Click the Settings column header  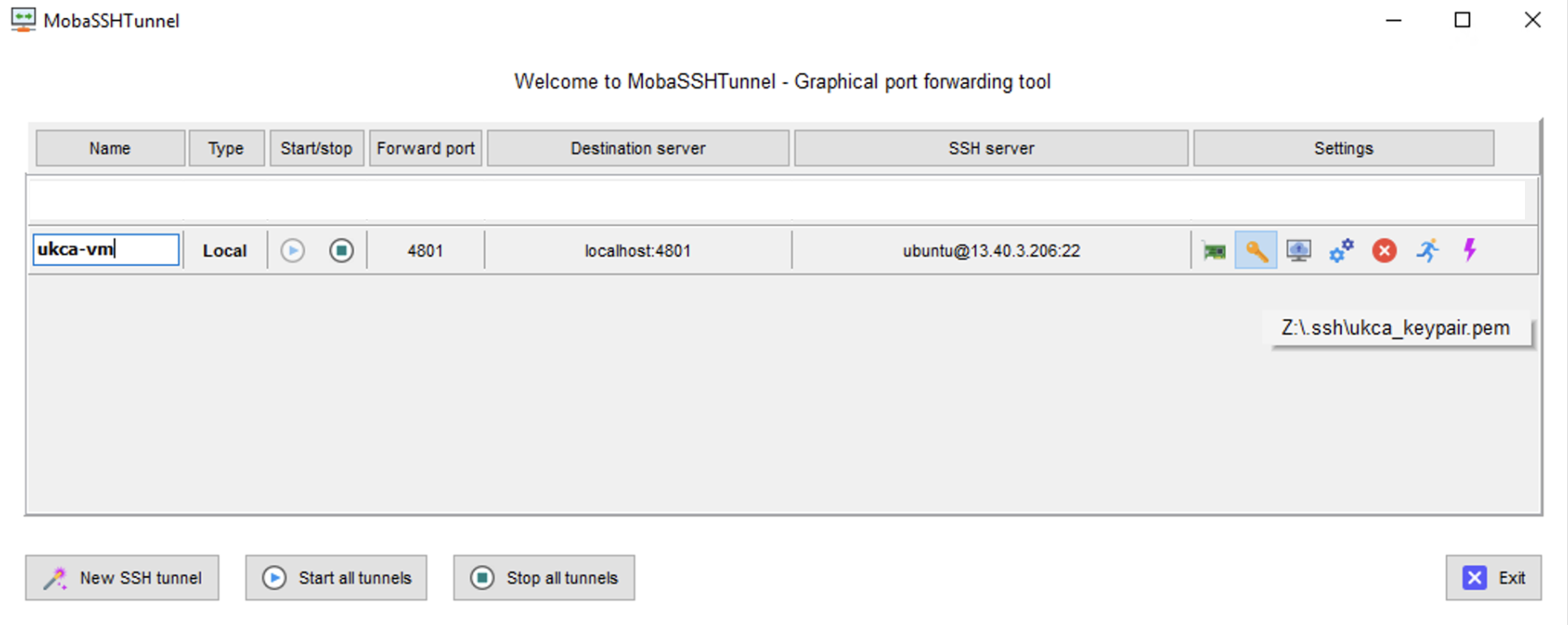(x=1343, y=148)
